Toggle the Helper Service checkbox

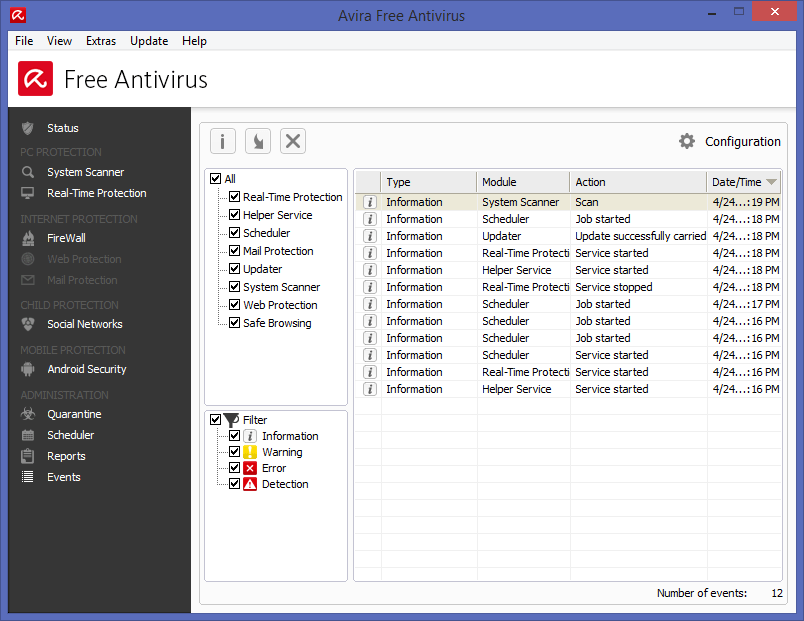(x=234, y=215)
